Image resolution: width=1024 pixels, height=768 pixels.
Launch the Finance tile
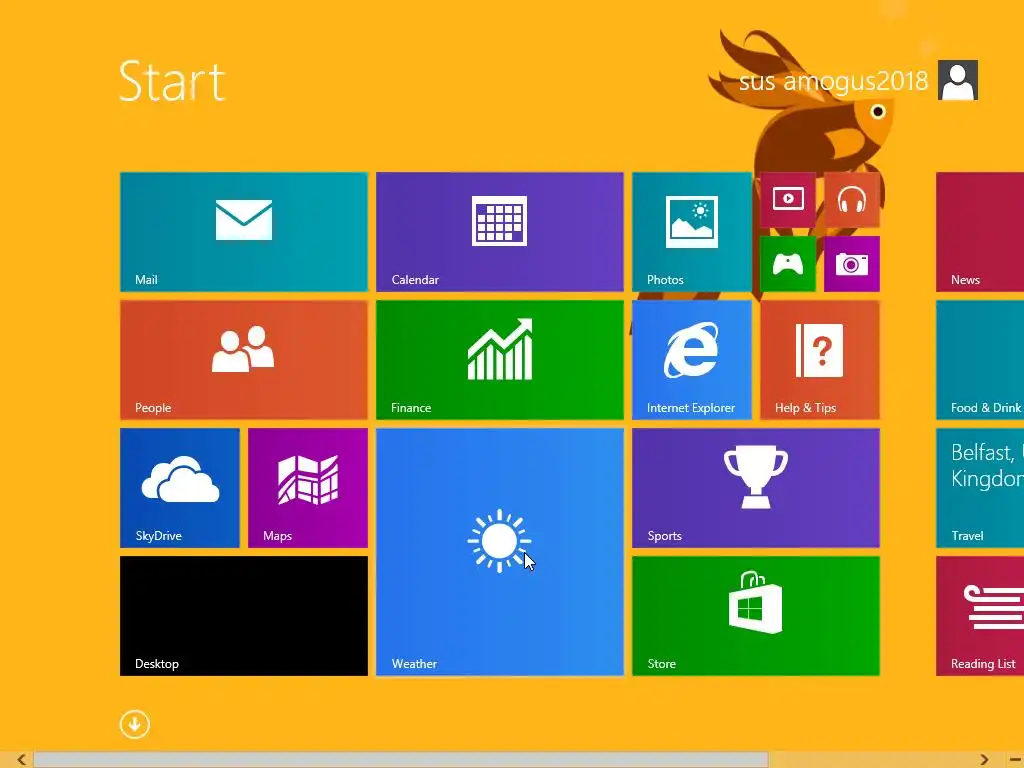500,360
